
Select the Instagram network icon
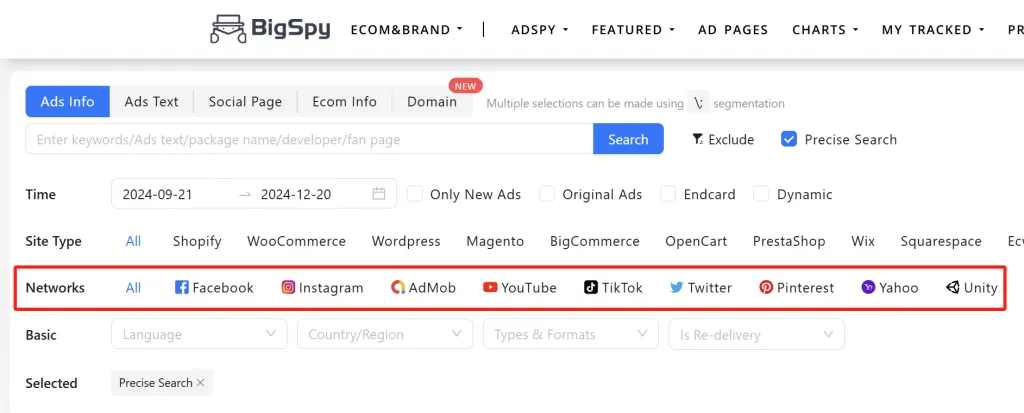pos(288,288)
